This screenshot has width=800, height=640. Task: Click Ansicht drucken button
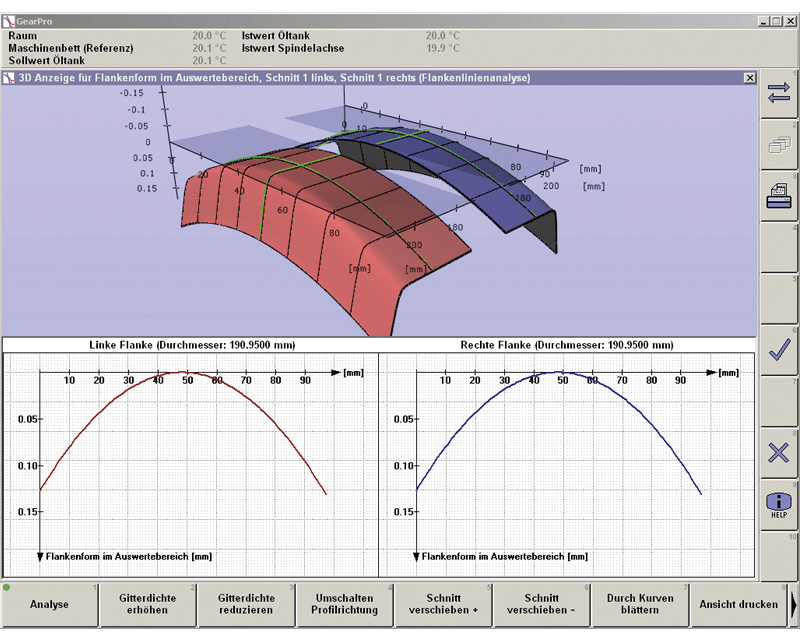738,605
